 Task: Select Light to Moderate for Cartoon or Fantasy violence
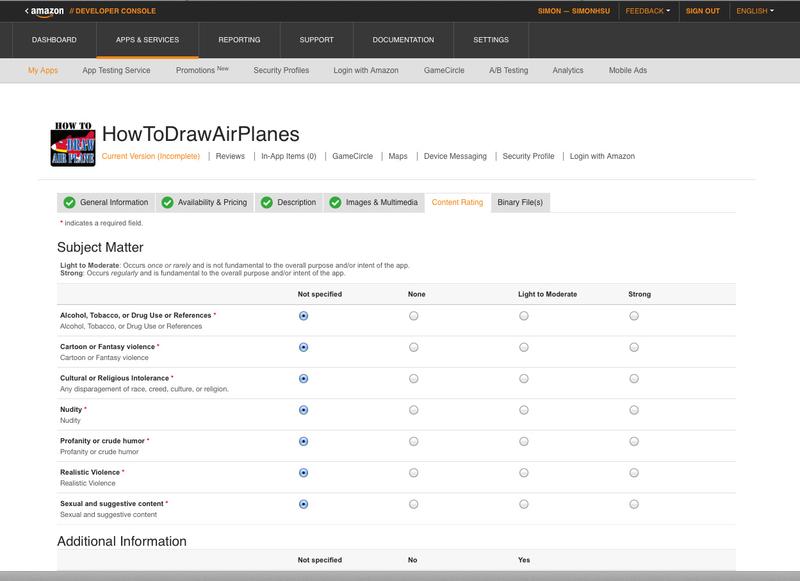[x=524, y=347]
